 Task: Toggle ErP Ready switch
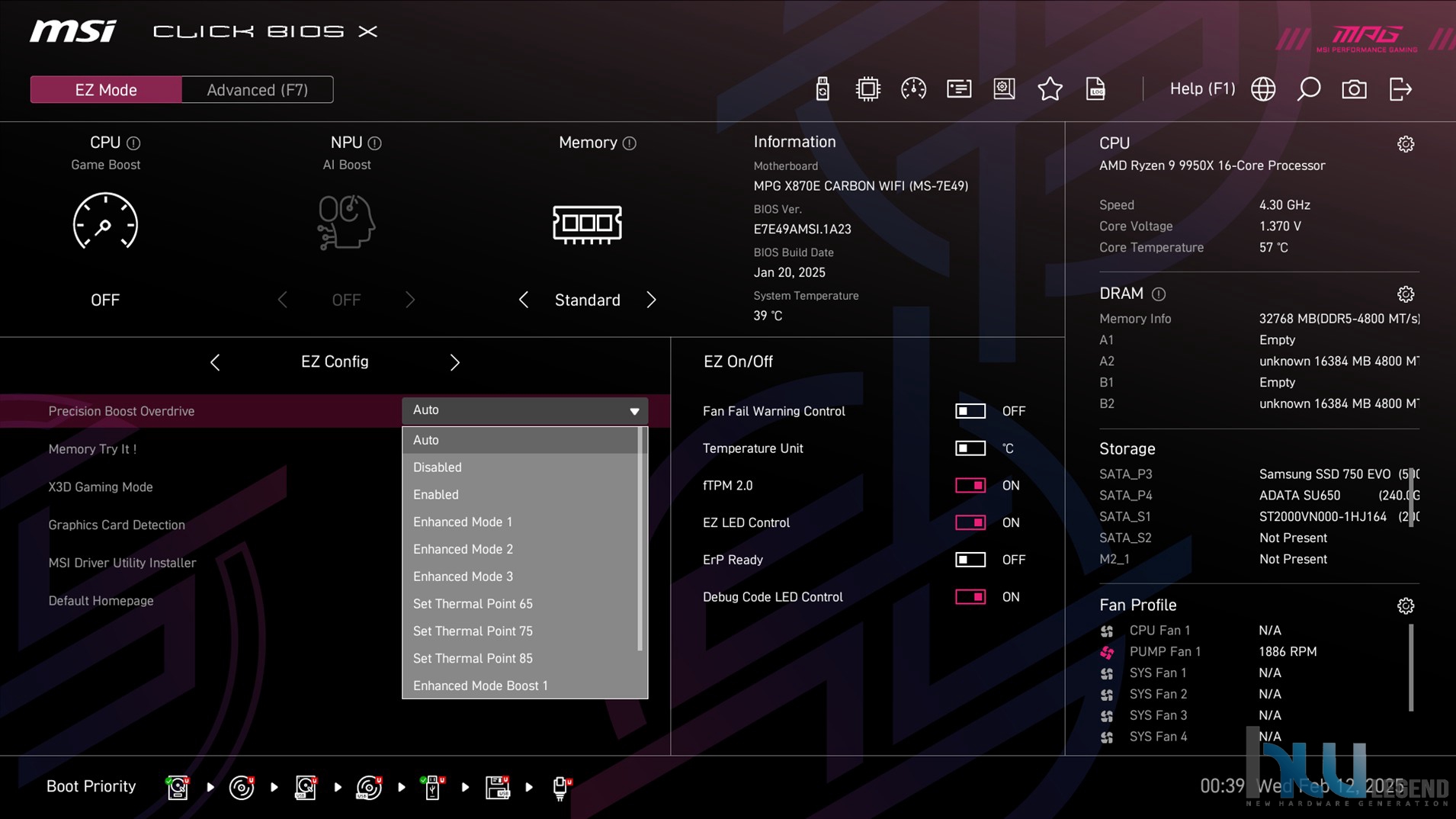pyautogui.click(x=970, y=560)
